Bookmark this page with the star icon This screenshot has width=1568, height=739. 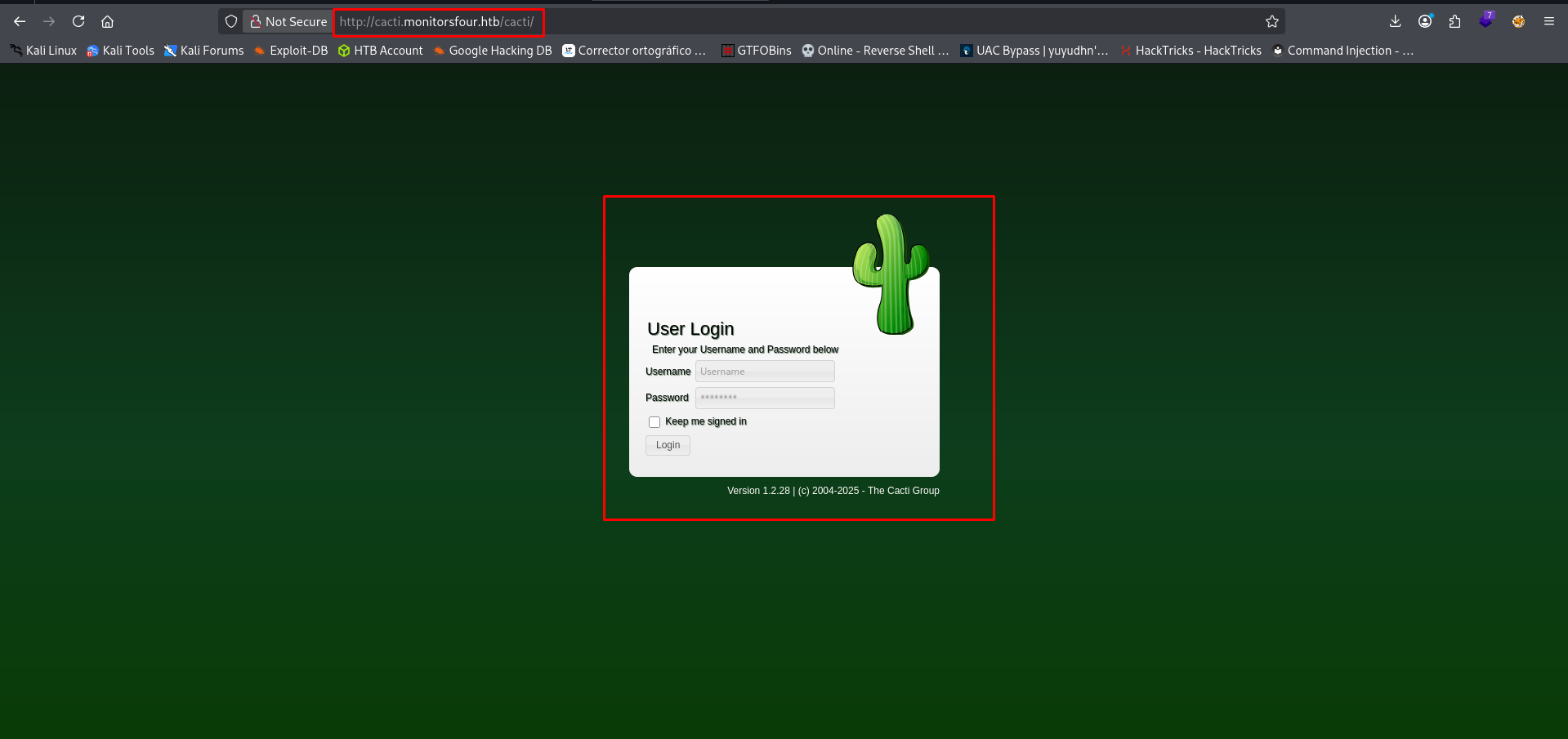pyautogui.click(x=1271, y=22)
